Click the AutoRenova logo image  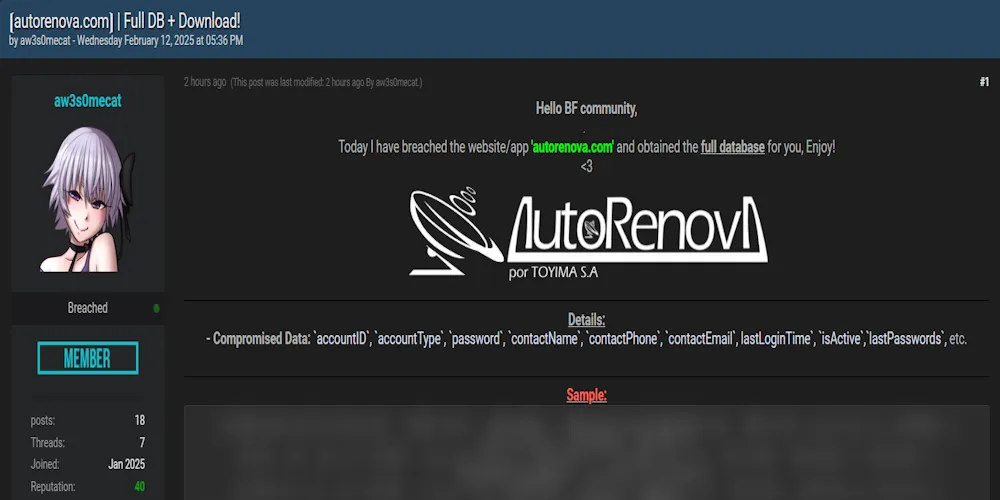(588, 233)
